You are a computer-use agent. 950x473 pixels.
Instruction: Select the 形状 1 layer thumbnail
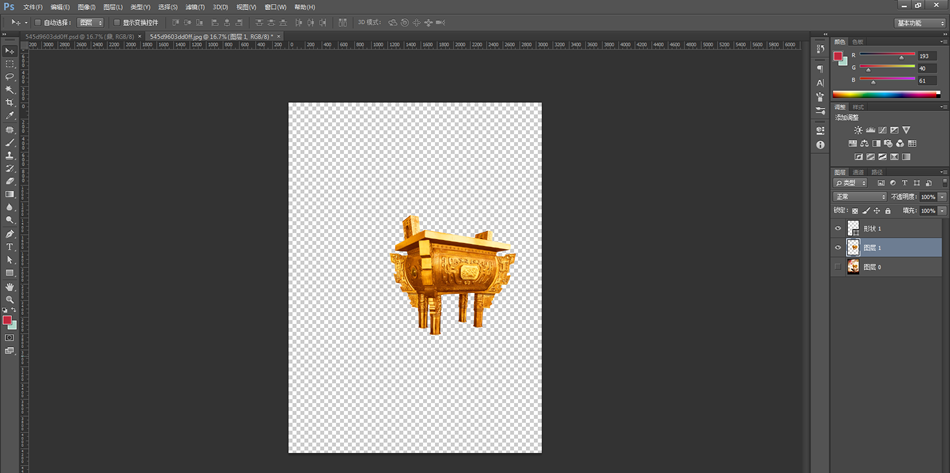pyautogui.click(x=854, y=228)
